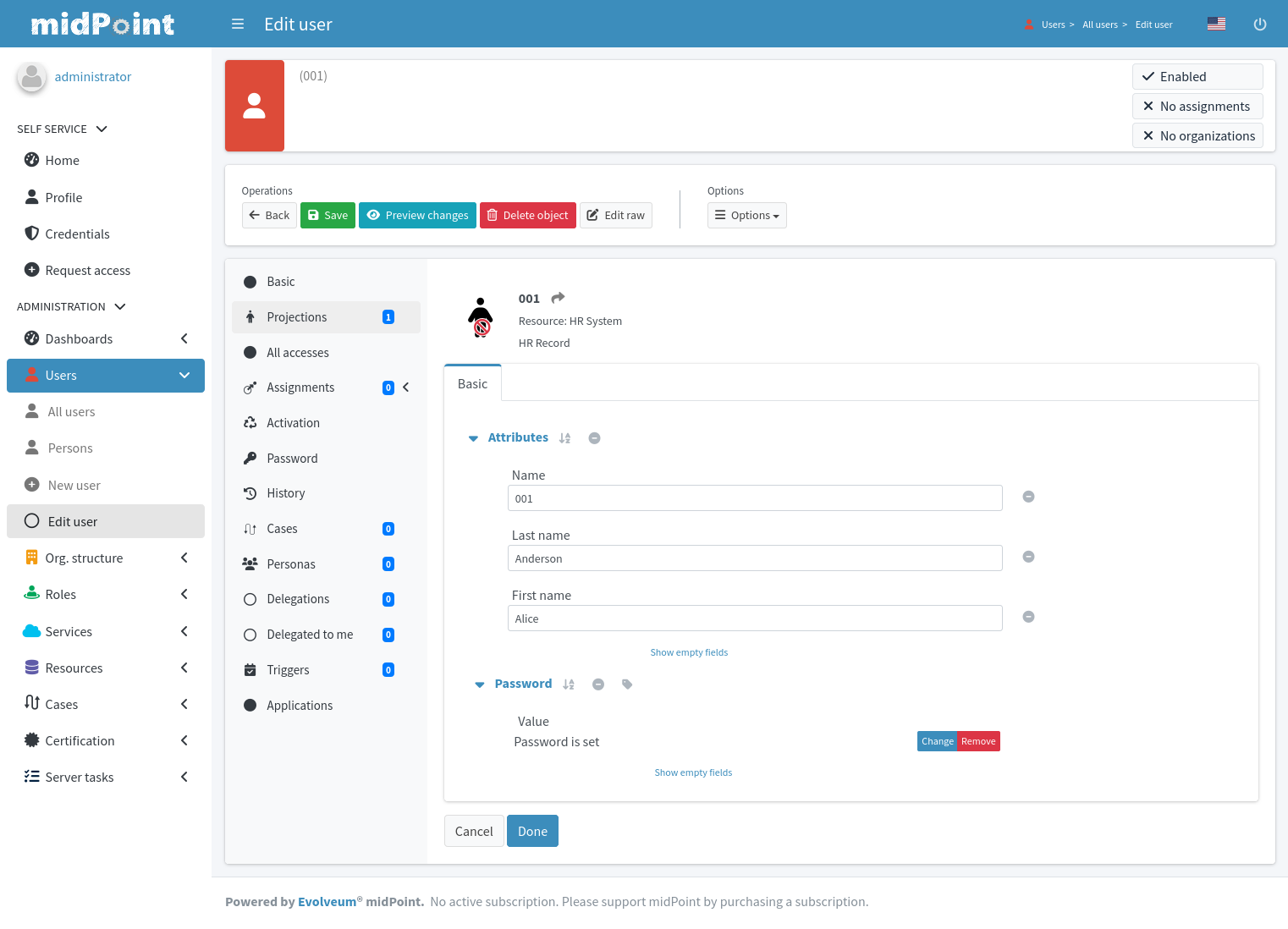Open Credentials via the shield icon
This screenshot has height=929, width=1288.
tap(31, 234)
